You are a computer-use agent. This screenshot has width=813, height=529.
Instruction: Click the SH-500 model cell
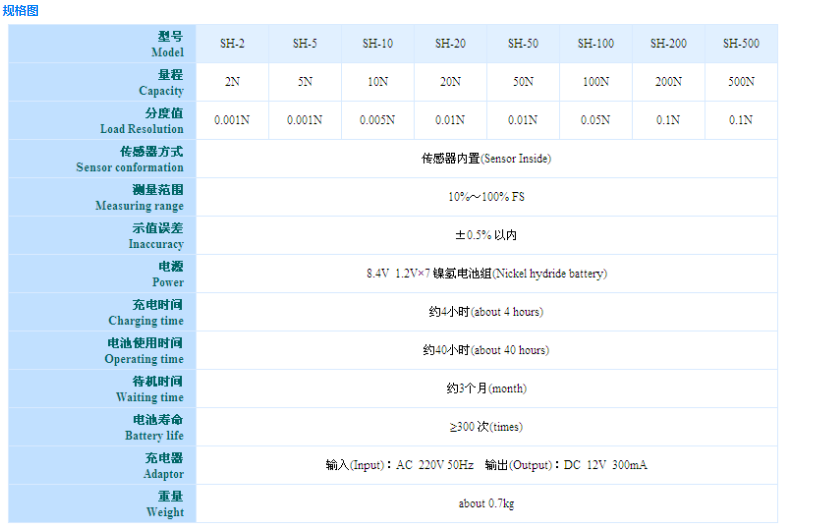point(741,44)
